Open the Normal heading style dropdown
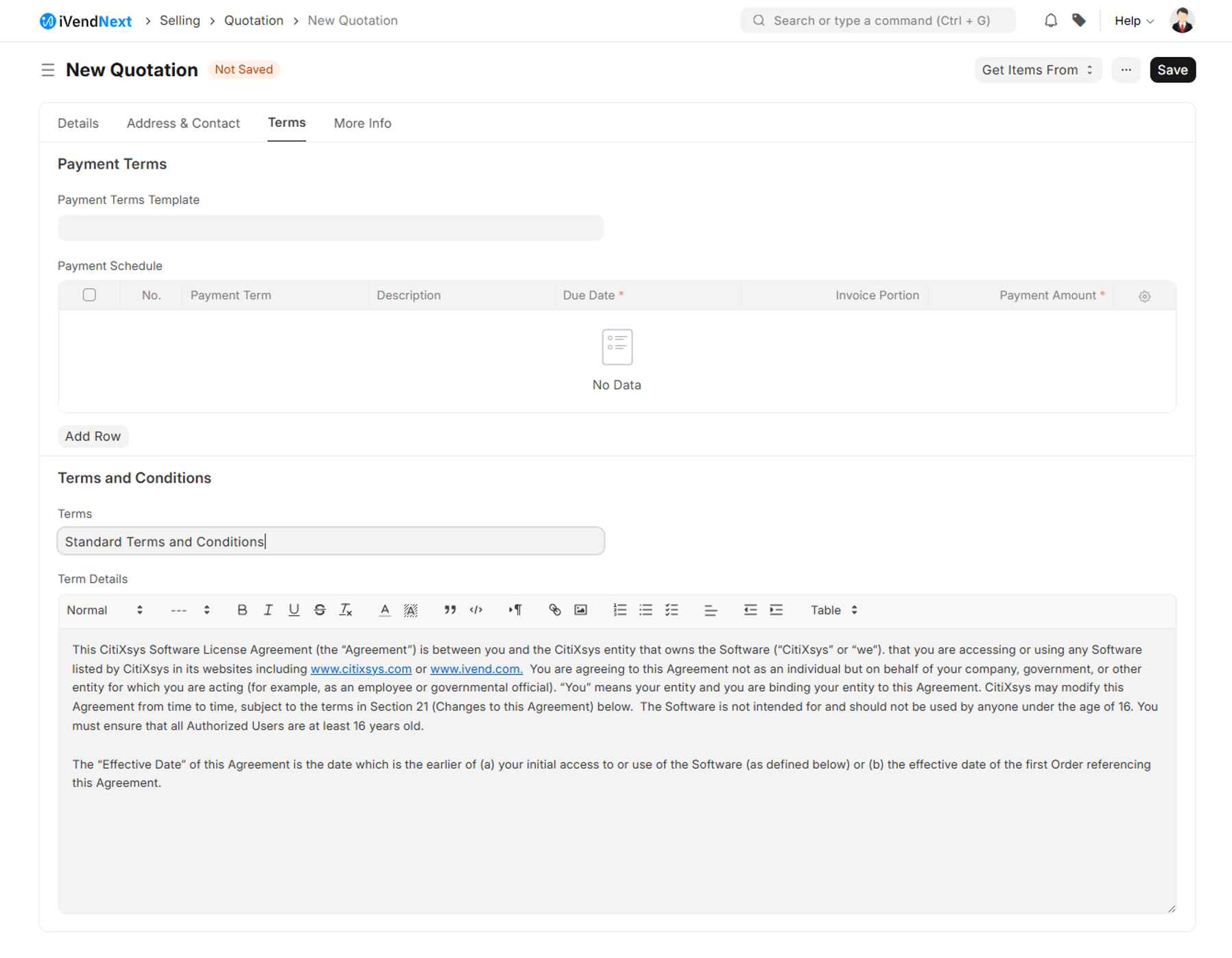 (104, 610)
